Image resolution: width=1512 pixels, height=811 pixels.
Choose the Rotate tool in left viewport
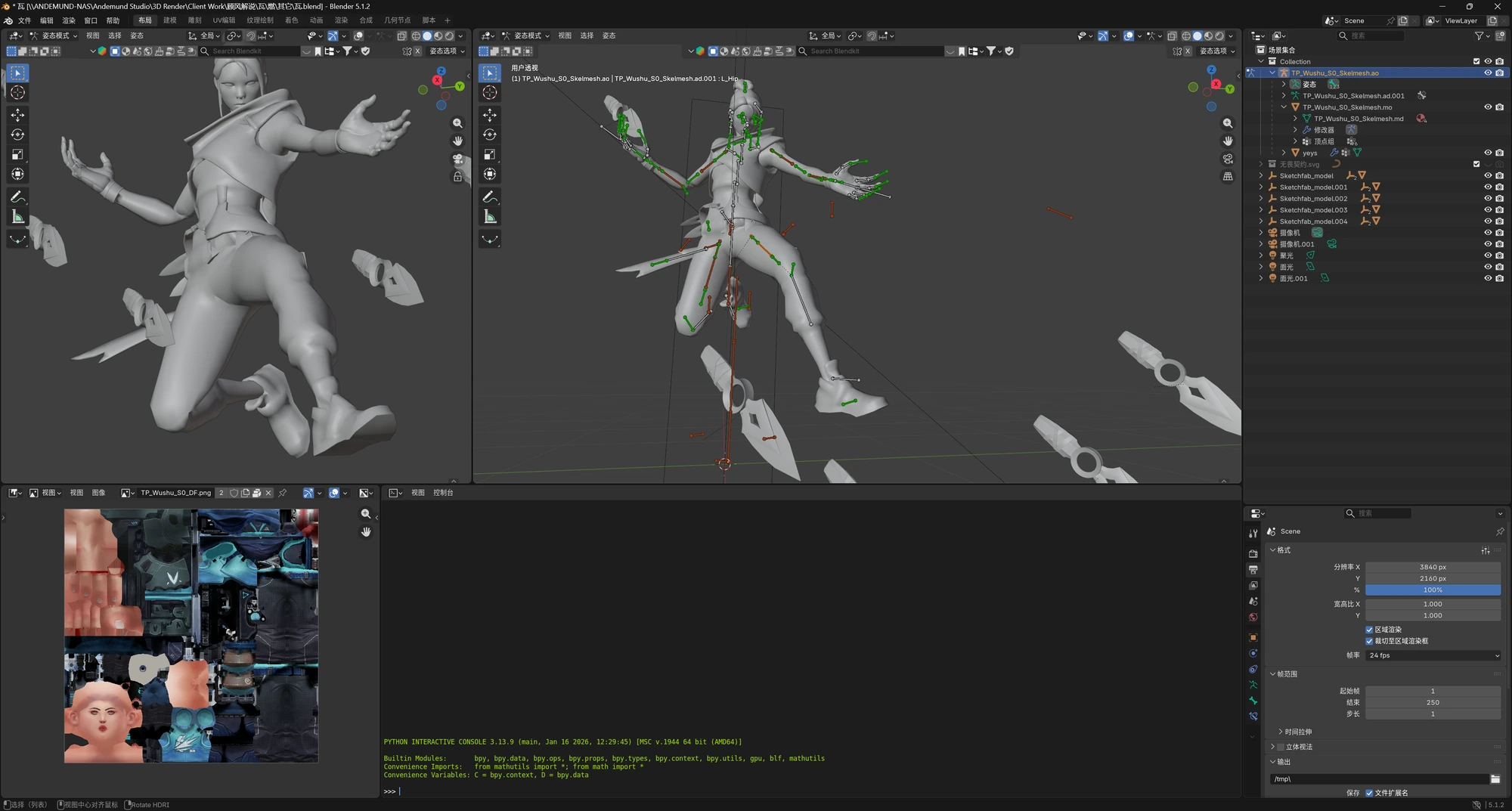[x=17, y=135]
